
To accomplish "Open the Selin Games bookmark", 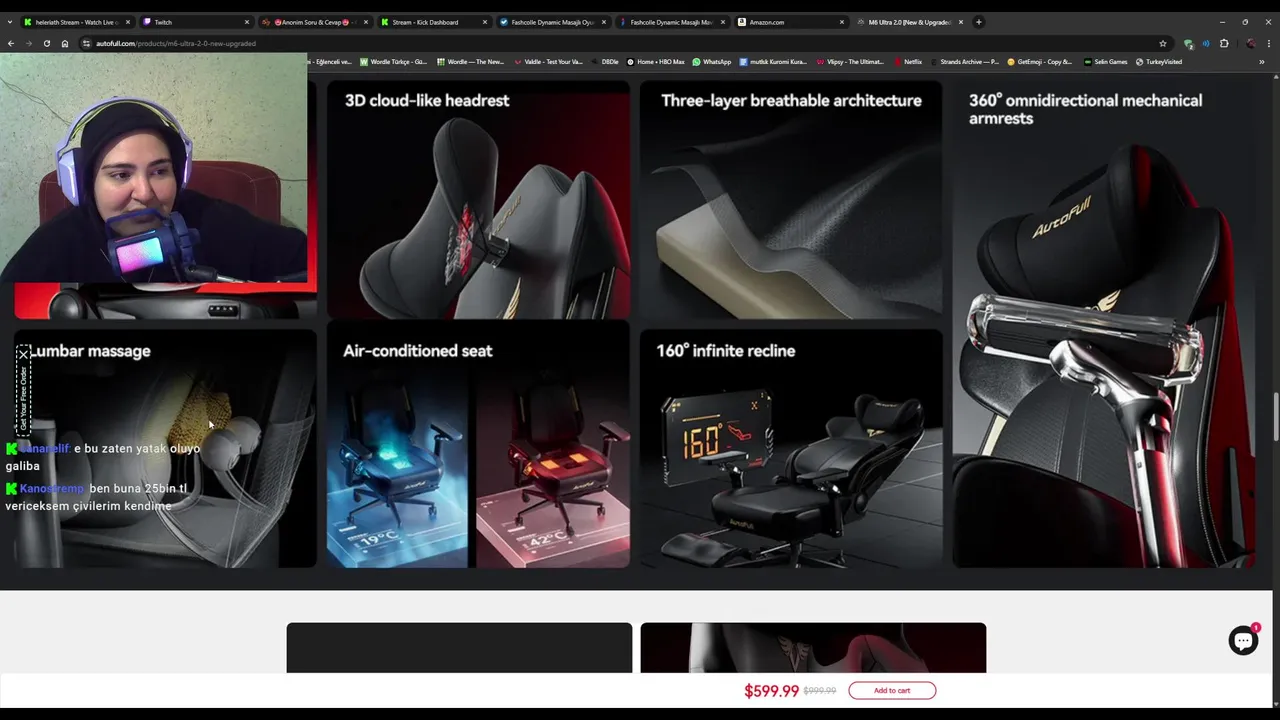I will coord(1105,62).
